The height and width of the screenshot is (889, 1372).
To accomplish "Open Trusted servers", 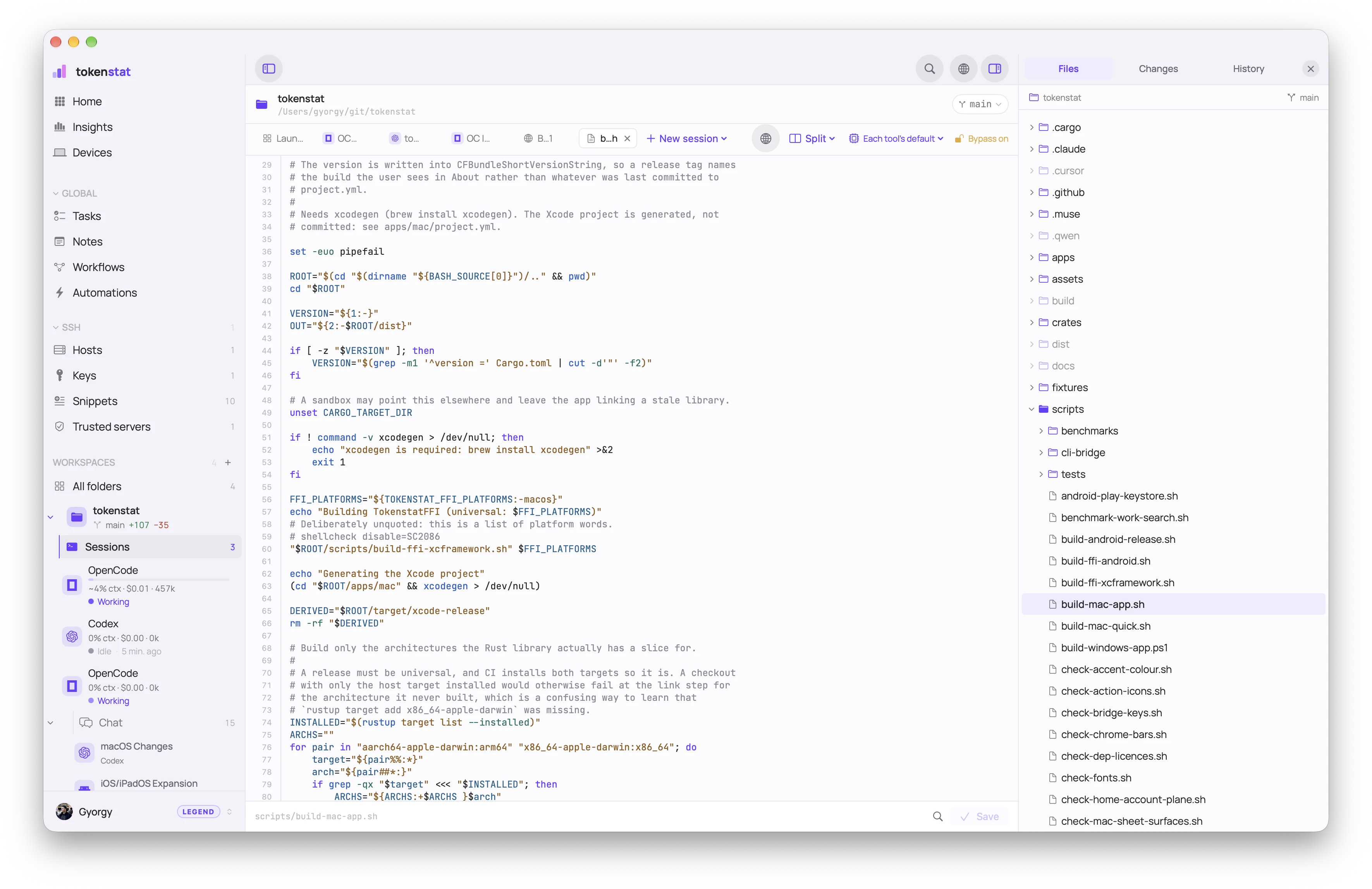I will tap(144, 427).
